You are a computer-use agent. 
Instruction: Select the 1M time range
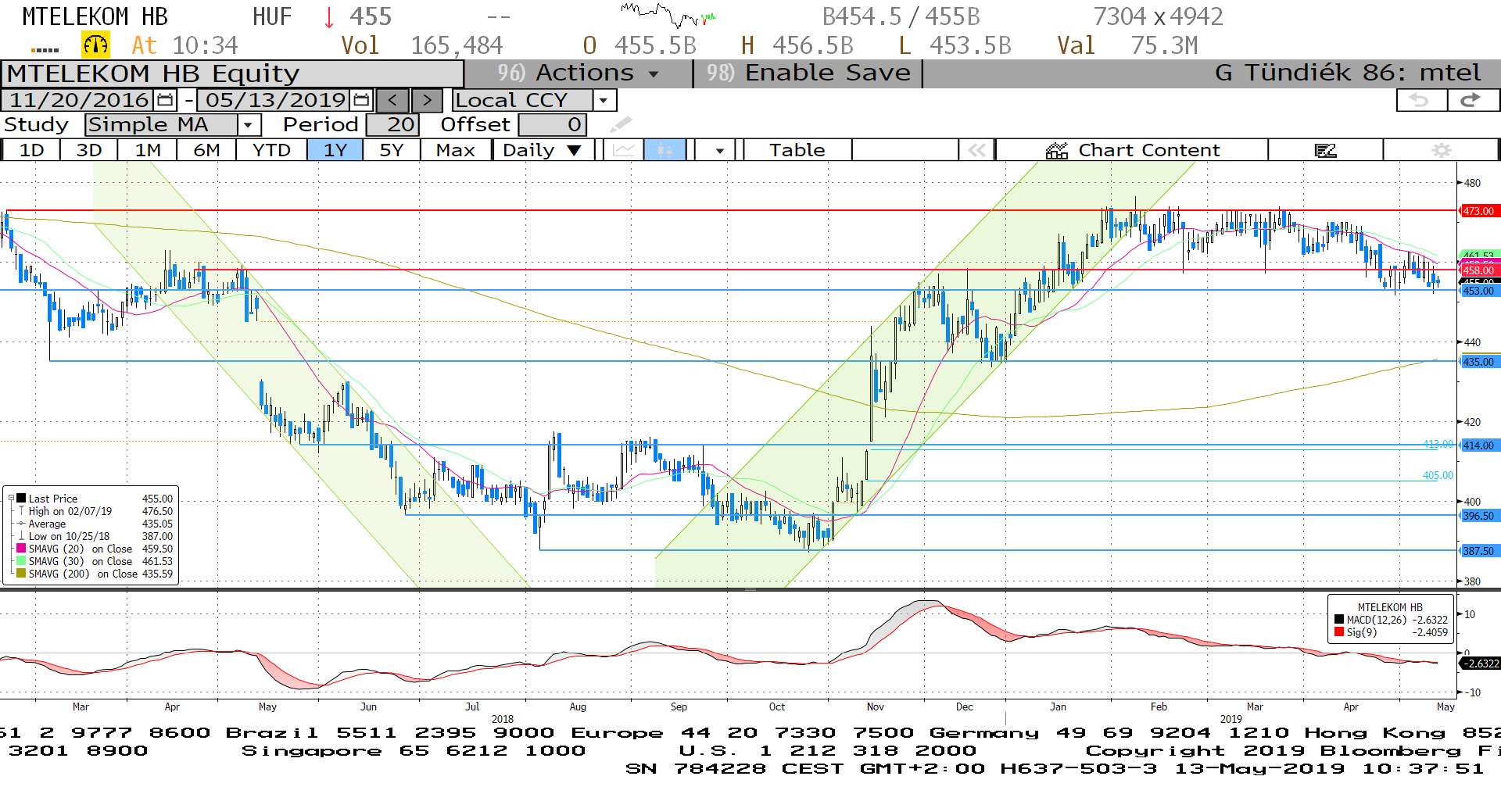(148, 150)
